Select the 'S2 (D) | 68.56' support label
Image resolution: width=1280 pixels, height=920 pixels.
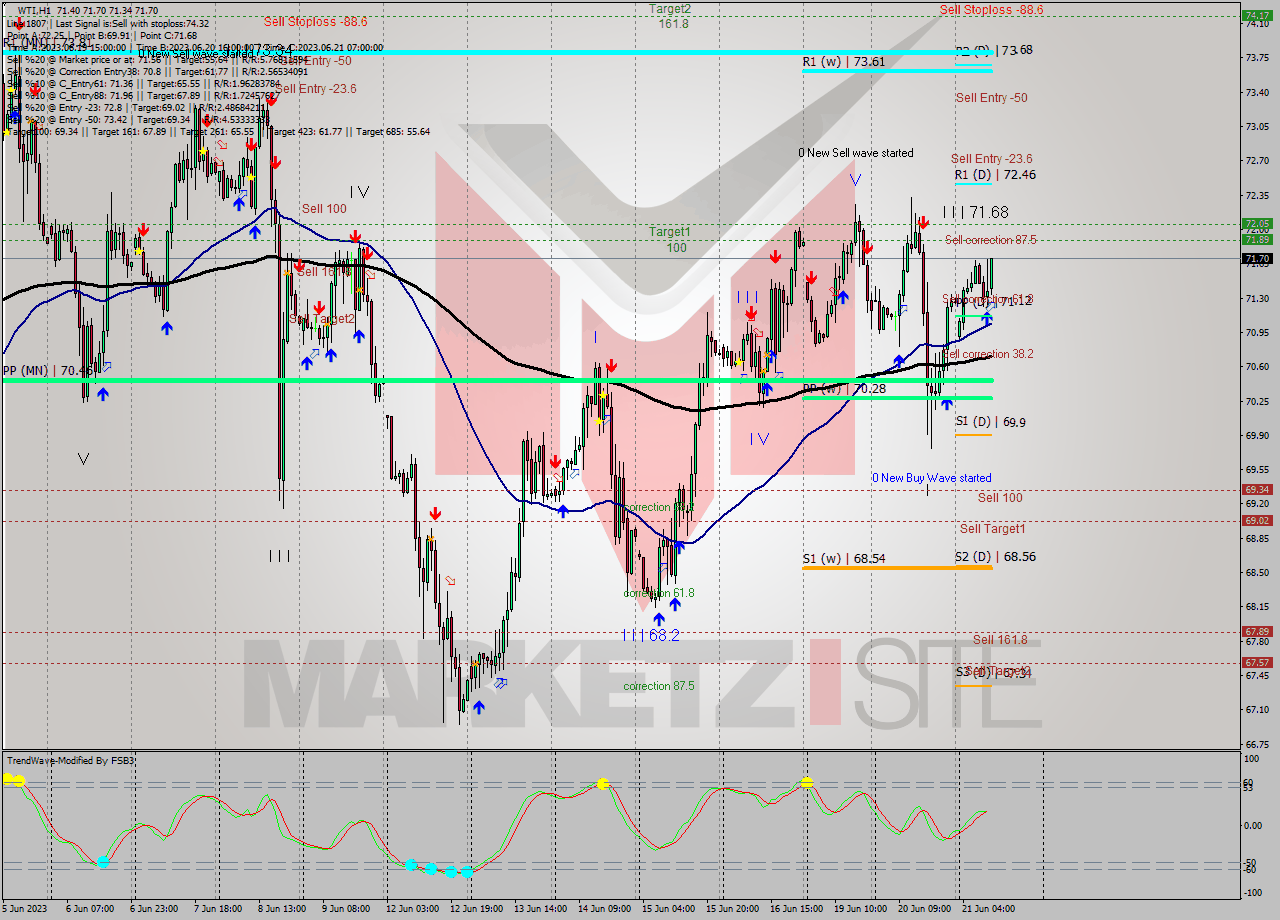click(995, 556)
